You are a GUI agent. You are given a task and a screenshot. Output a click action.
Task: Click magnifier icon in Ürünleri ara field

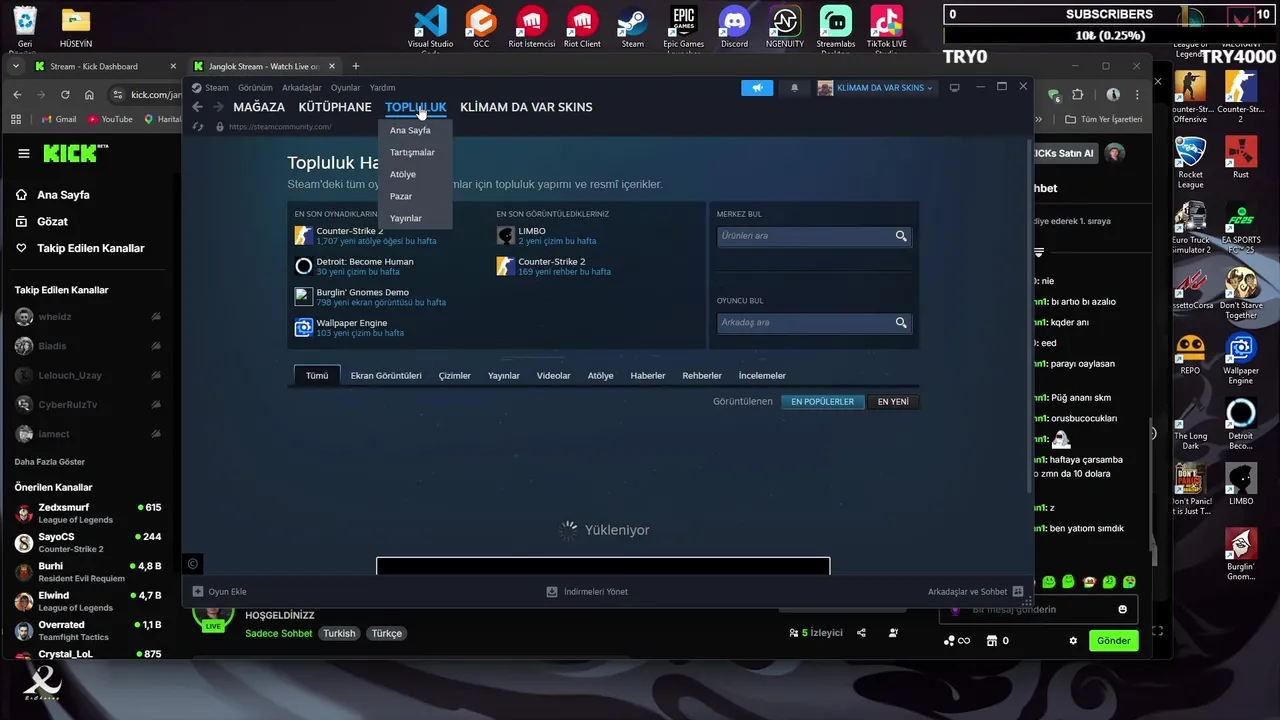pos(901,236)
